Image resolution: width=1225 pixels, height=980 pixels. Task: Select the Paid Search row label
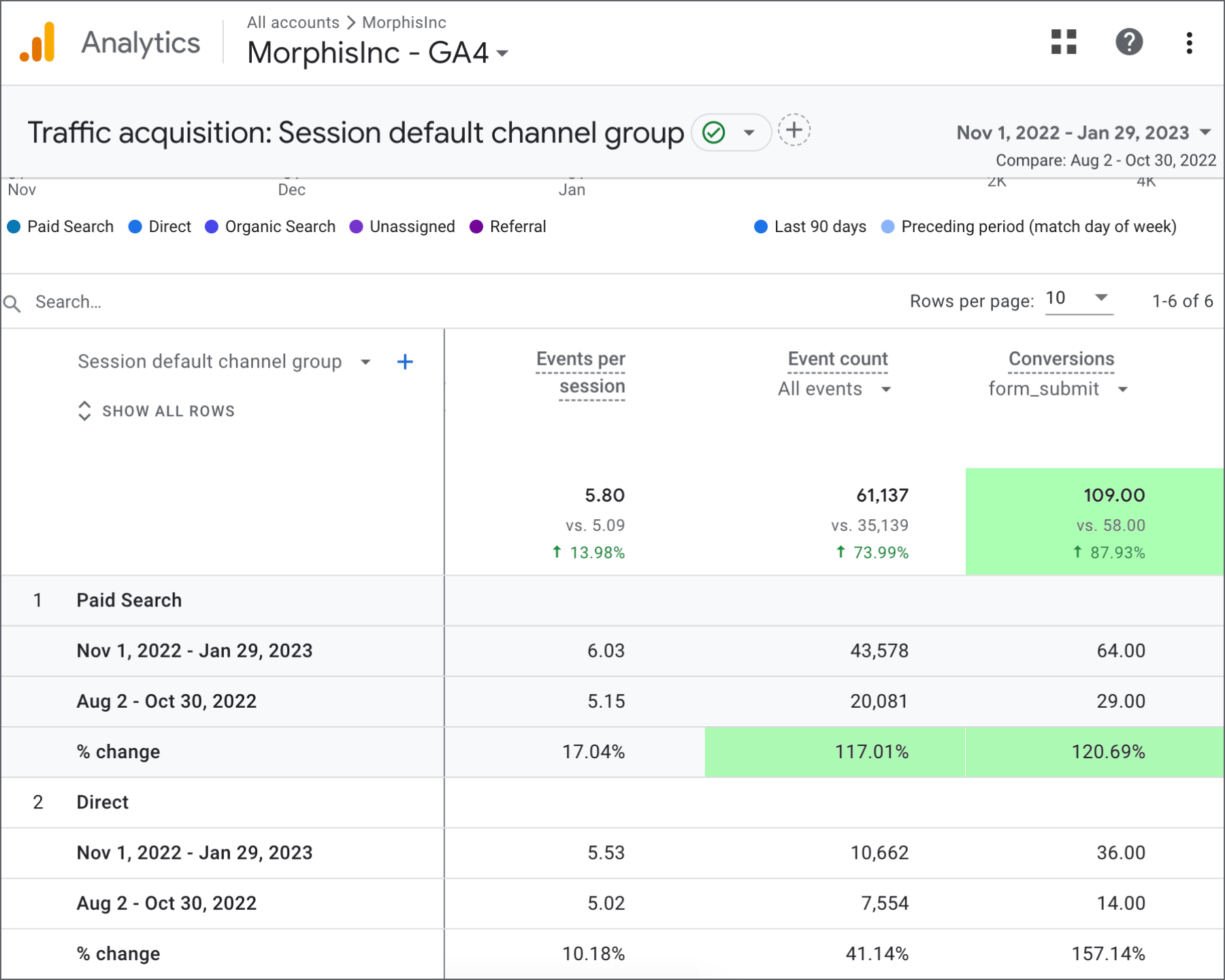pos(129,600)
